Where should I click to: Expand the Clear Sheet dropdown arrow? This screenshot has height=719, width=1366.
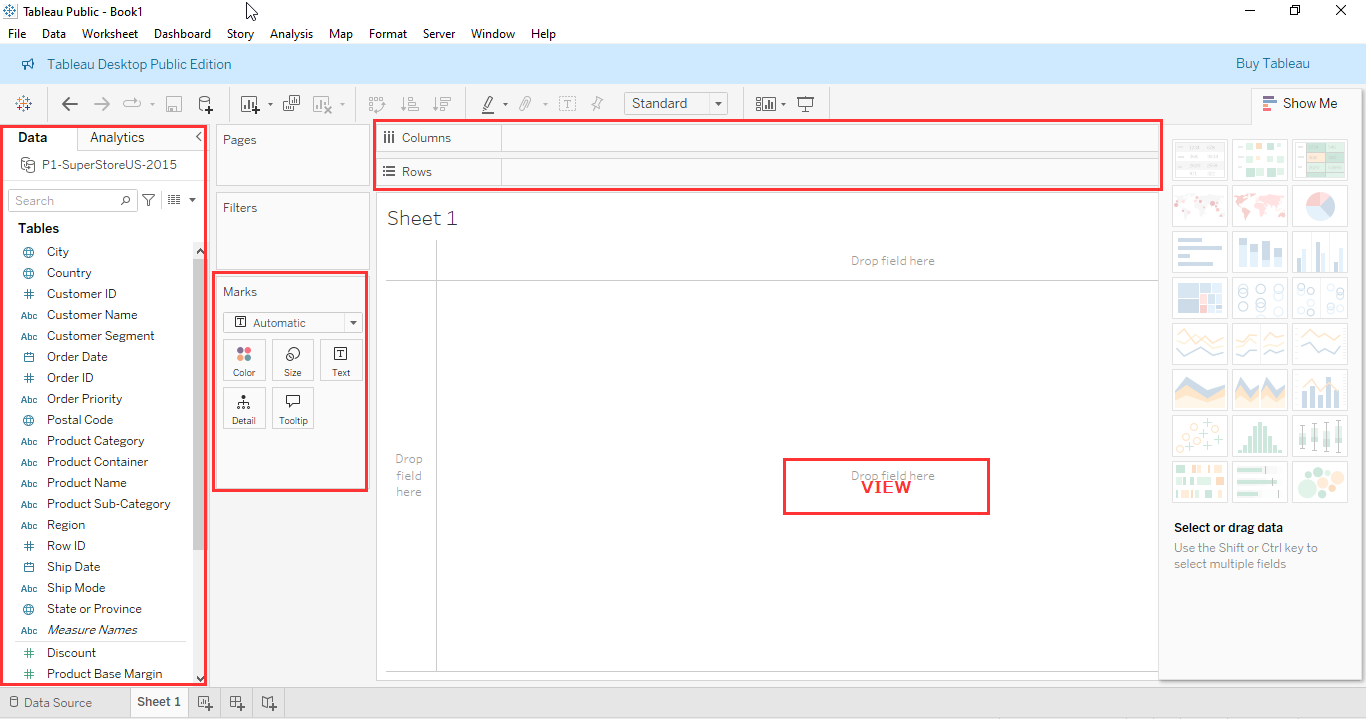[x=342, y=104]
